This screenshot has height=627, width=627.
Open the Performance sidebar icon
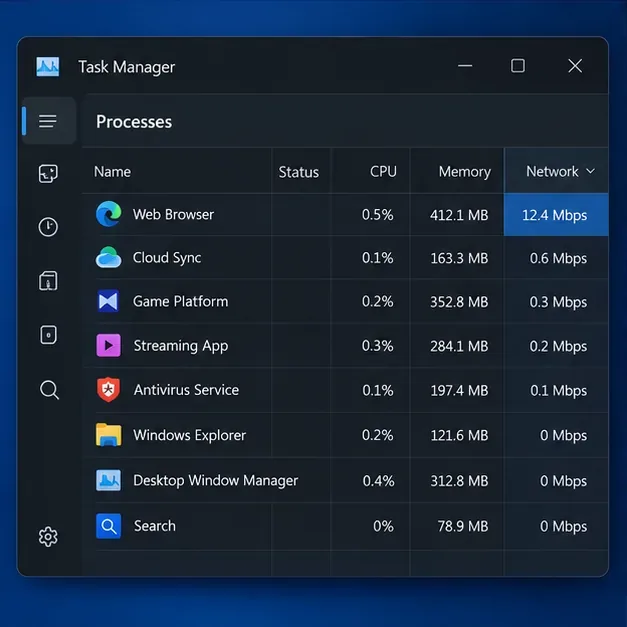(48, 174)
